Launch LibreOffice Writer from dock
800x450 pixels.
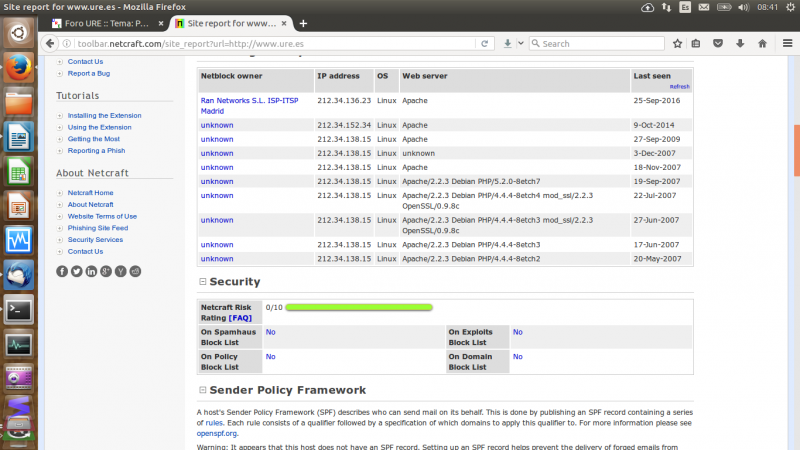tap(18, 137)
